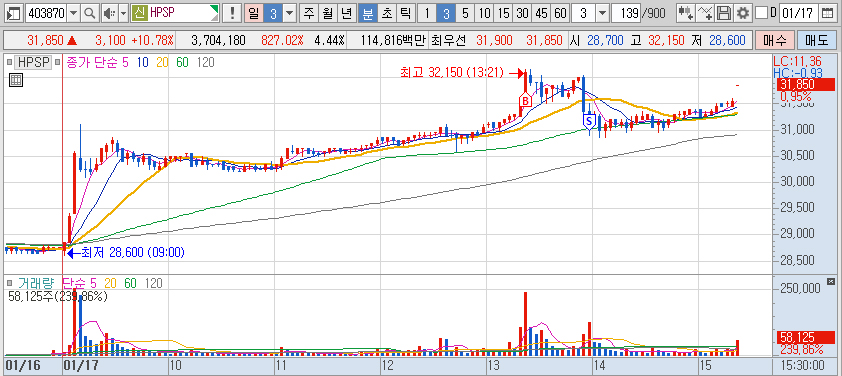This screenshot has height=376, width=842.
Task: Click the candle count field showing 139
Action: (625, 13)
